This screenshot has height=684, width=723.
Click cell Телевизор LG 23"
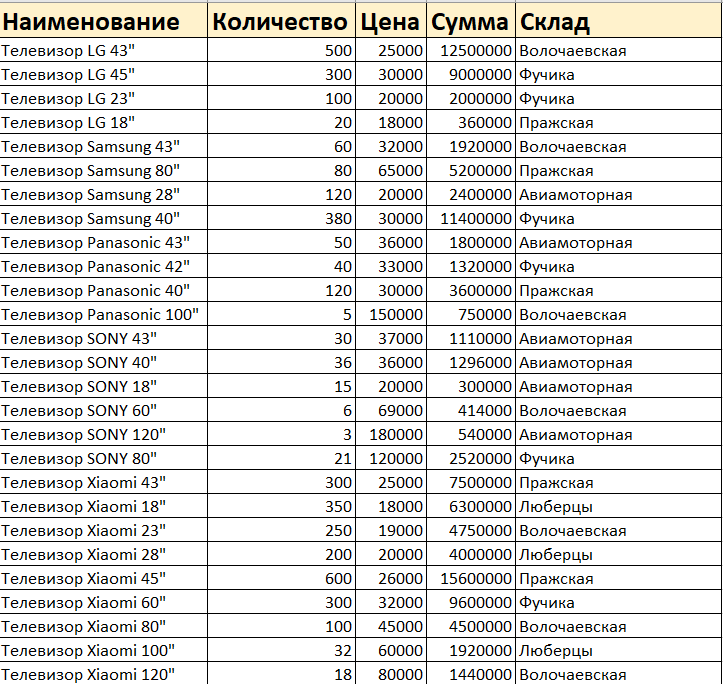[103, 98]
